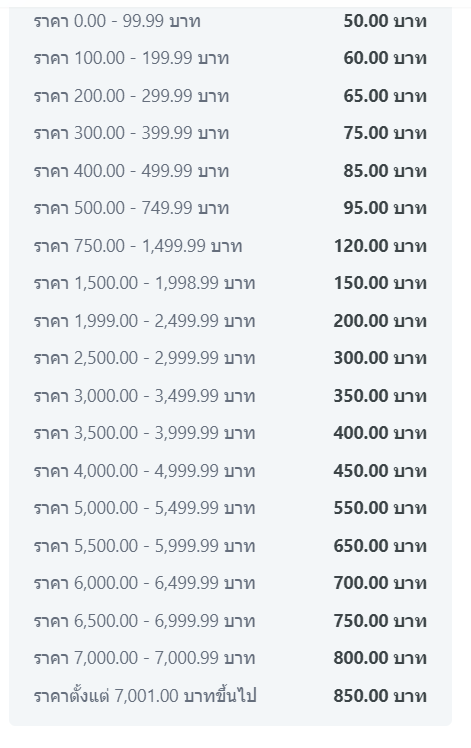Select the 400.00 - 499.99 baht range text
The height and width of the screenshot is (748, 471).
pyautogui.click(x=131, y=171)
